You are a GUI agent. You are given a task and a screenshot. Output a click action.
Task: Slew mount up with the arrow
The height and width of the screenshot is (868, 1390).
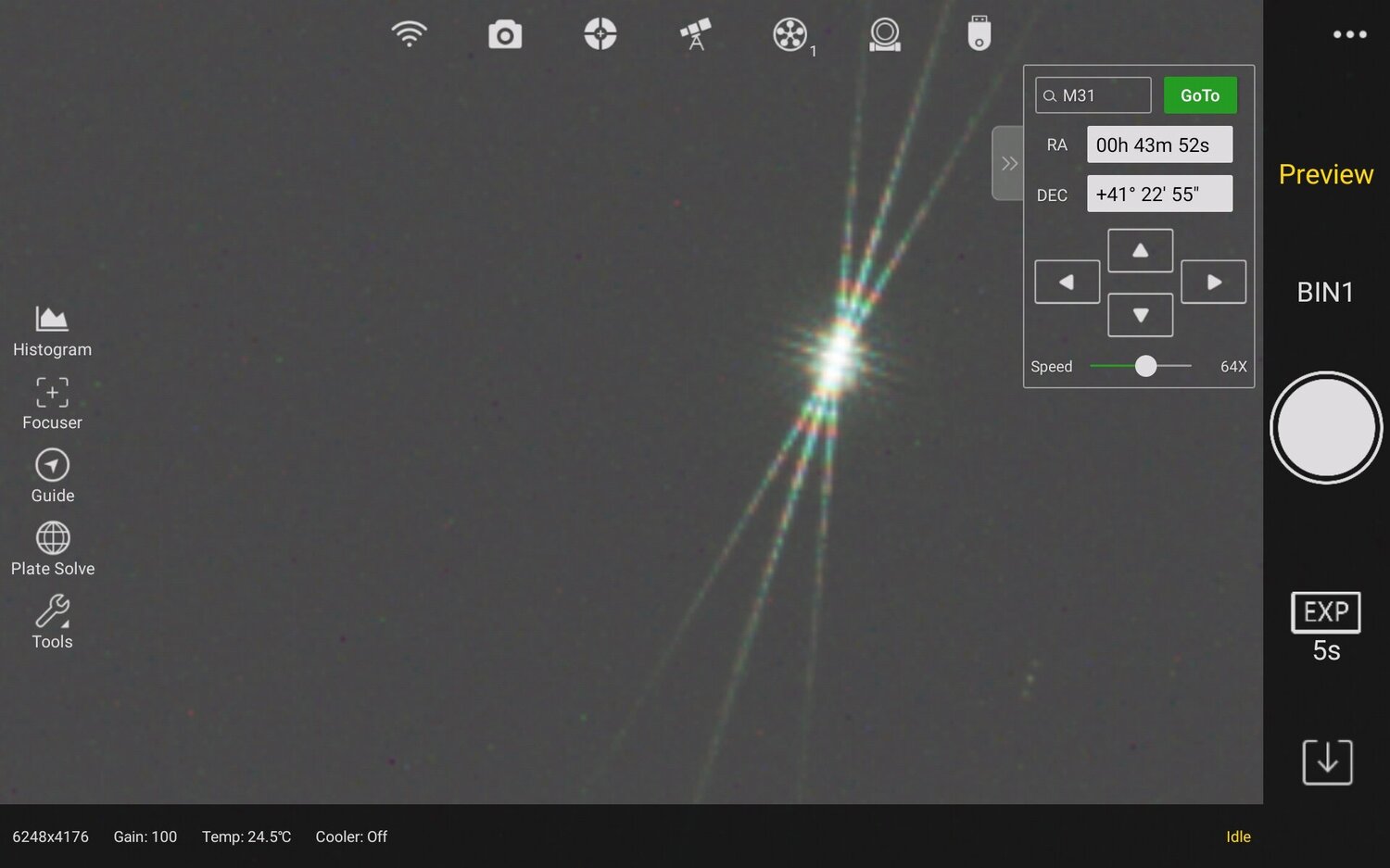(x=1140, y=249)
